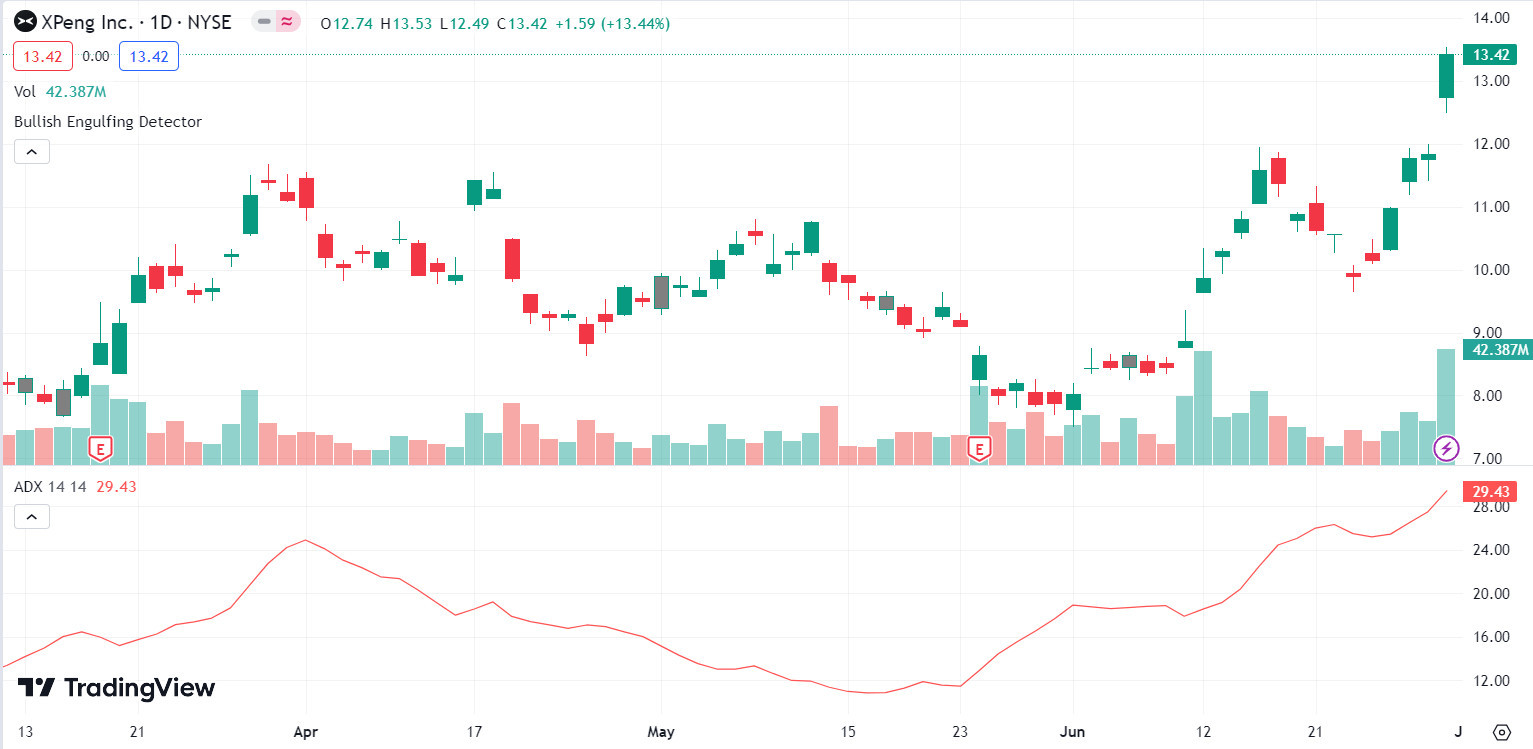
Task: Click the 24.00 ADX scale label
Action: pos(1490,550)
